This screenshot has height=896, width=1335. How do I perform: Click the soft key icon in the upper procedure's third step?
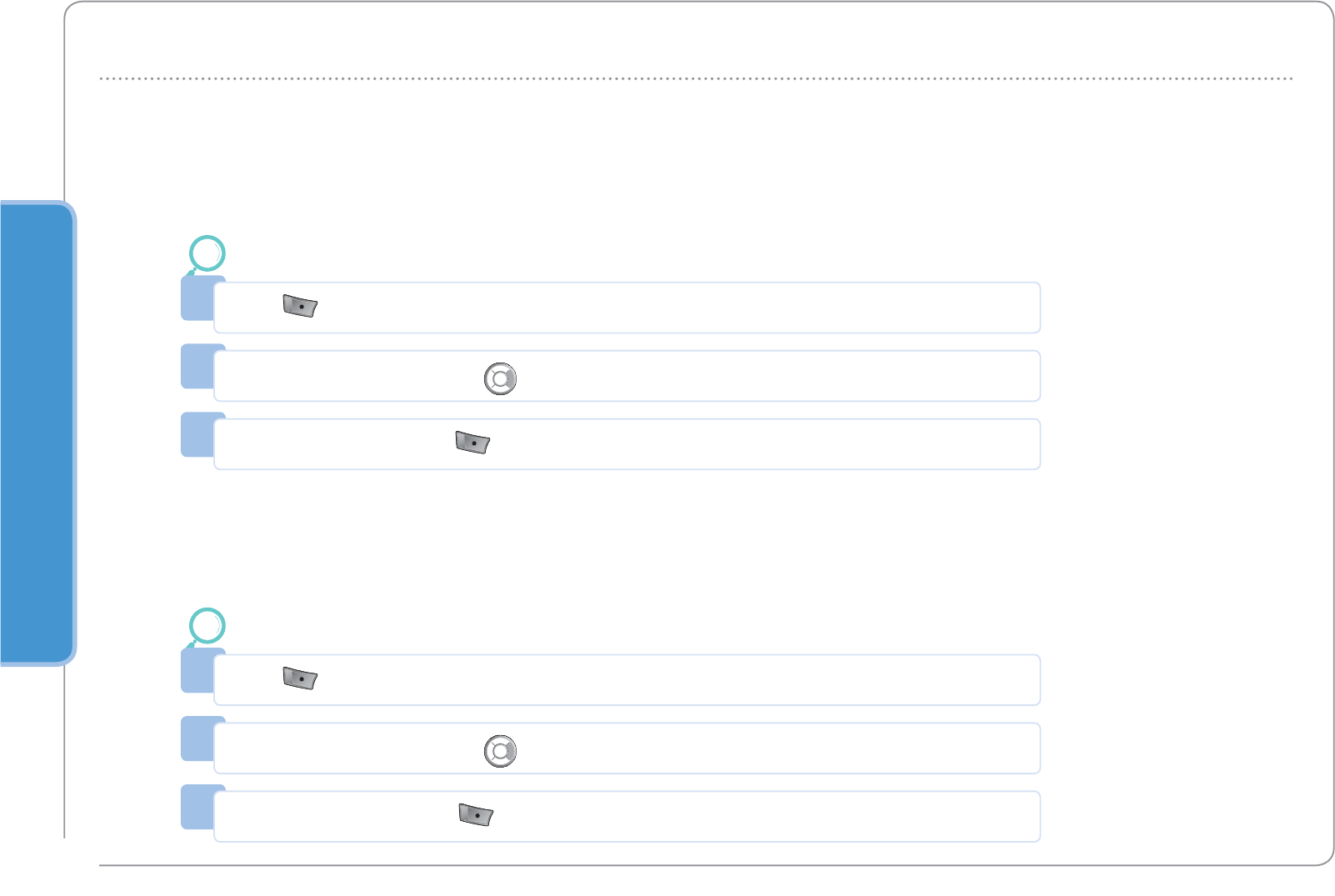[x=472, y=443]
